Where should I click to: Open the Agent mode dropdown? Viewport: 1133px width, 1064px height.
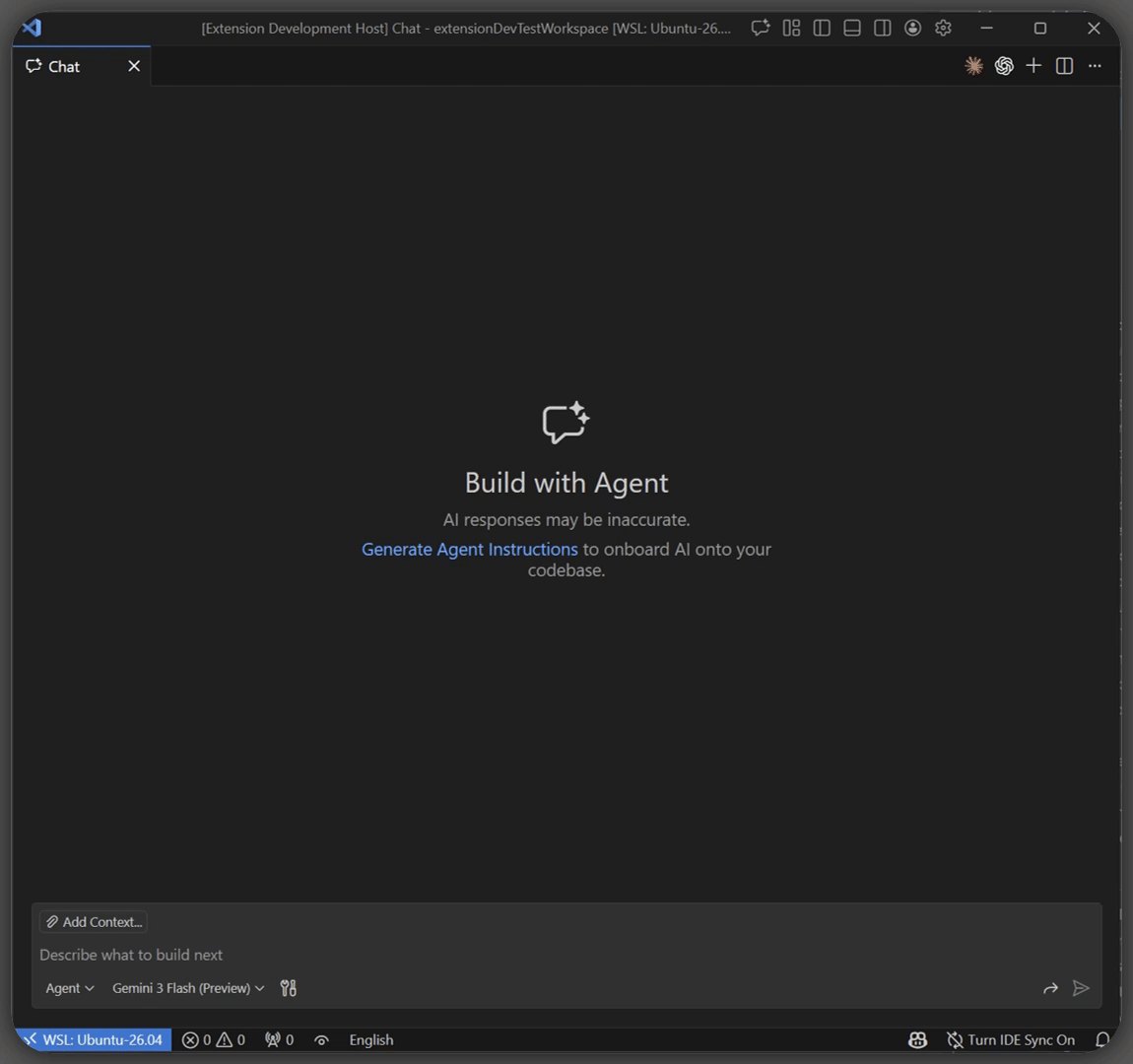tap(69, 988)
